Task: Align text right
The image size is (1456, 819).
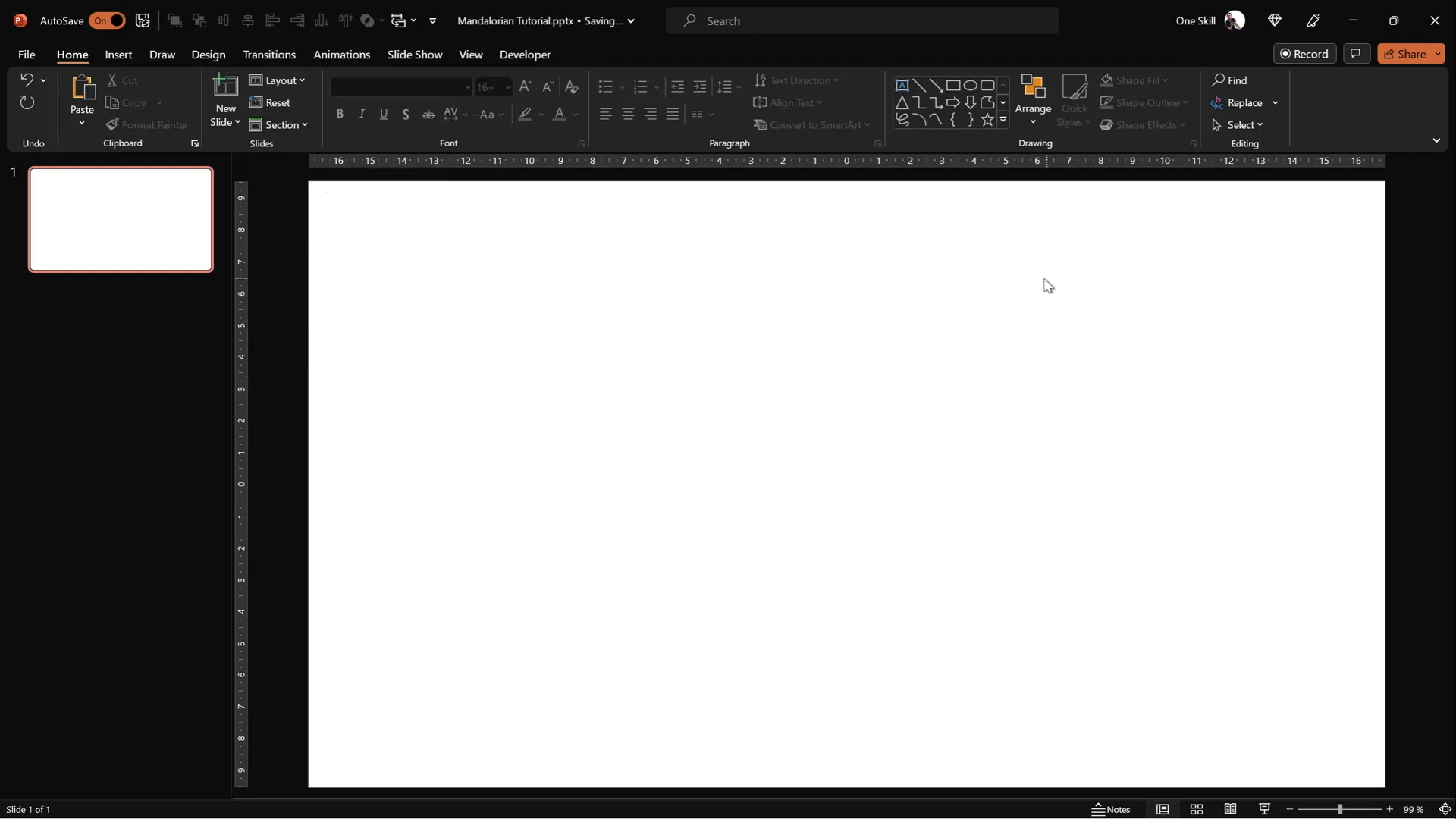Action: (651, 114)
